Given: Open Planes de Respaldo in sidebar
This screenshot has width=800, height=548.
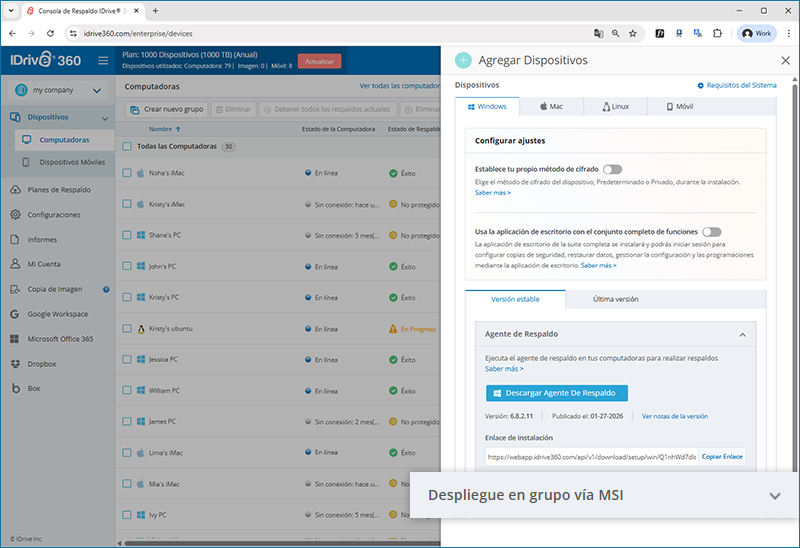Looking at the screenshot, I should (x=59, y=190).
